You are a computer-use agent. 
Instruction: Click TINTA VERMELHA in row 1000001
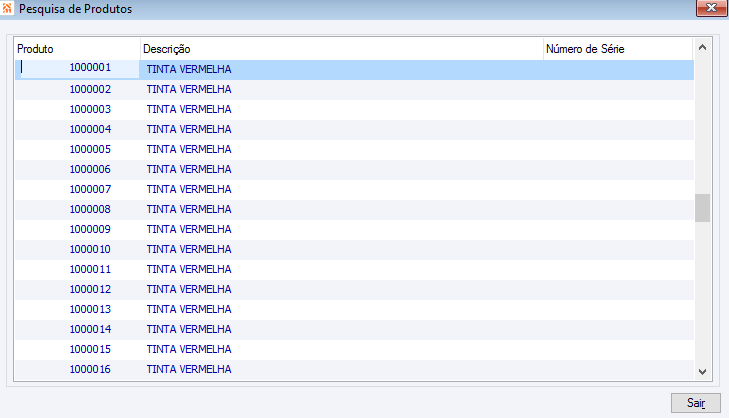(x=189, y=69)
